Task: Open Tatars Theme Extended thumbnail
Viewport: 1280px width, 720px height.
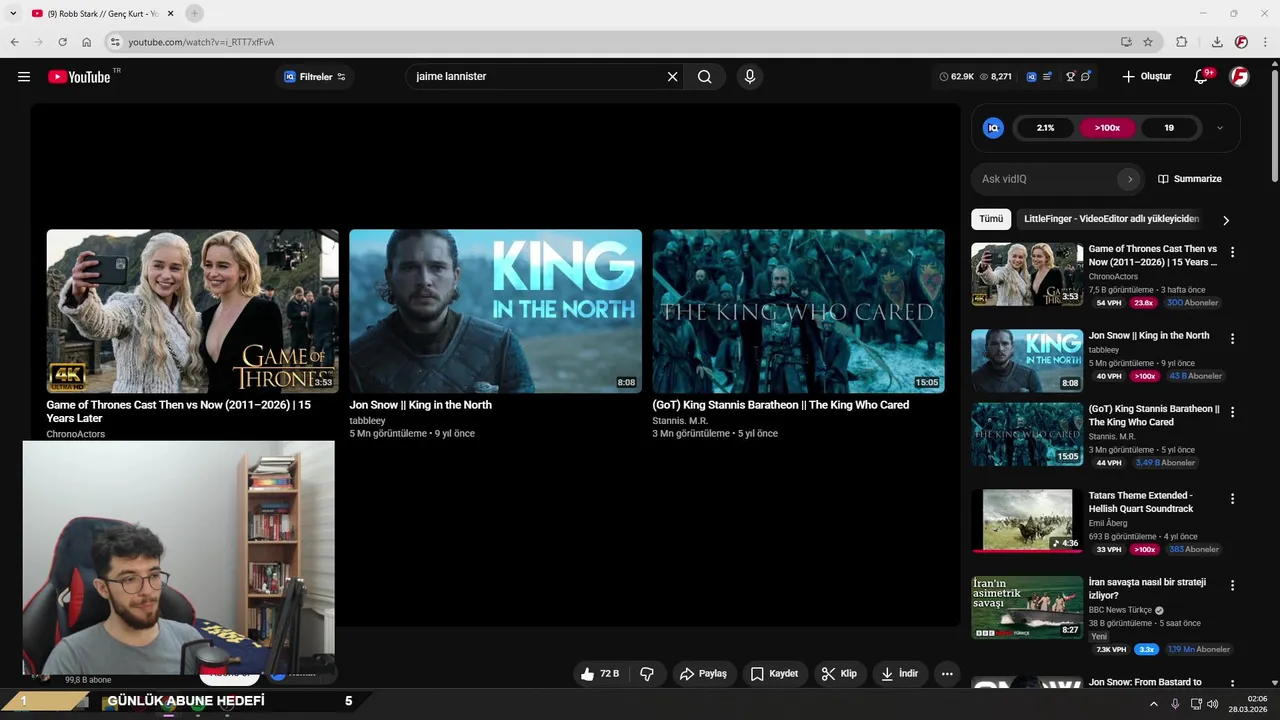Action: 1027,521
